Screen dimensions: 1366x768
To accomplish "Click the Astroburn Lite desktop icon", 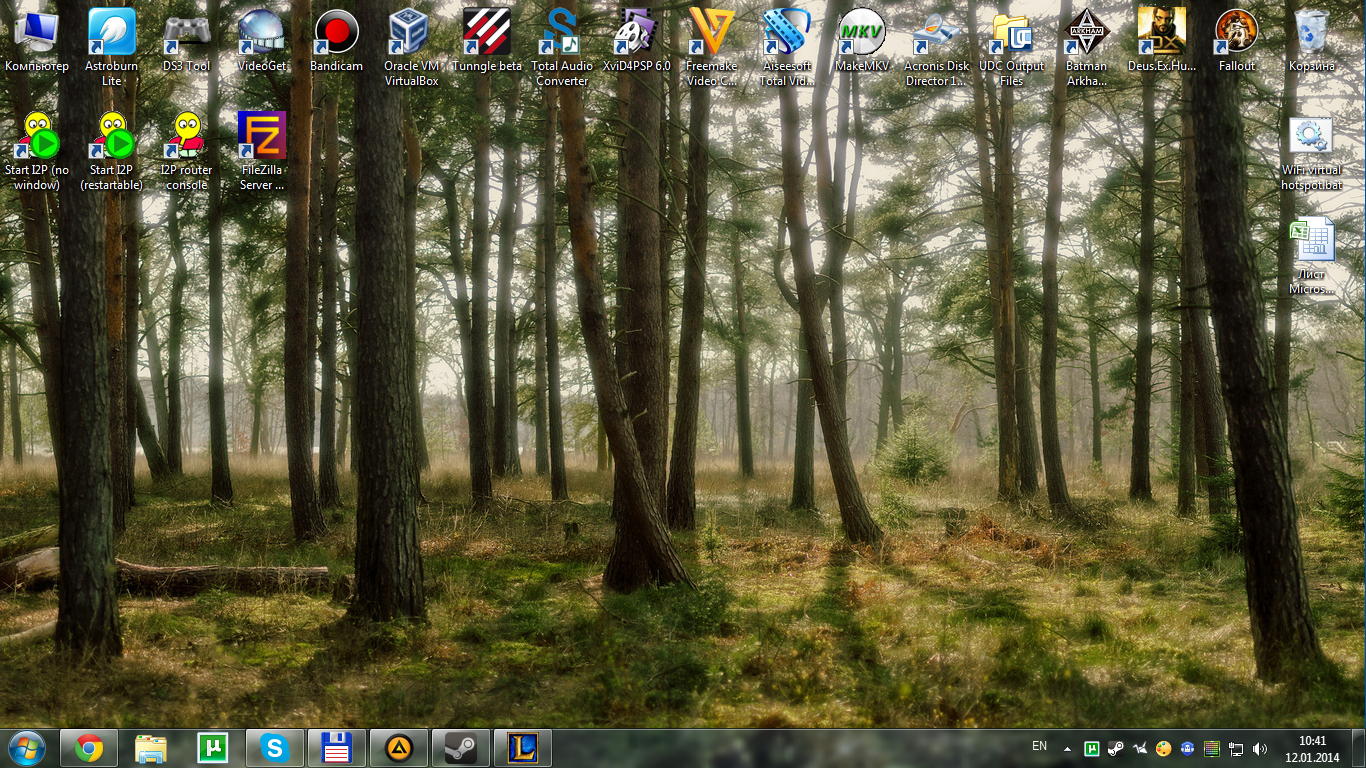I will tap(112, 33).
